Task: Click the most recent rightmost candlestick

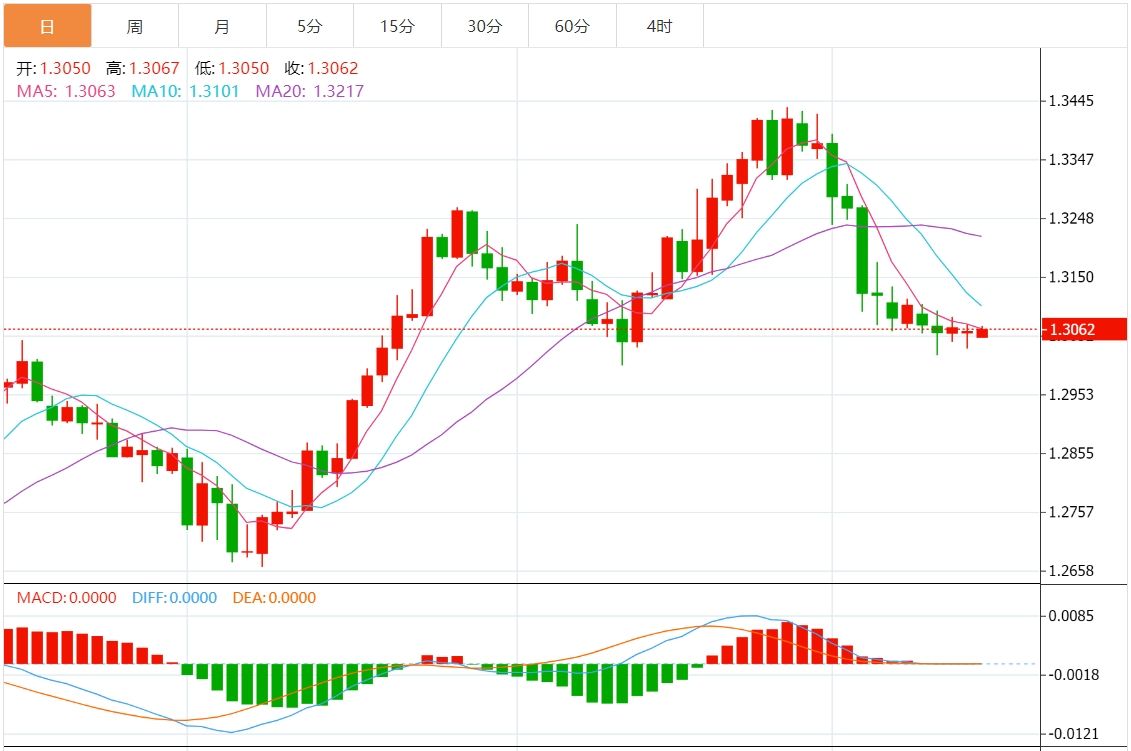Action: (x=982, y=332)
